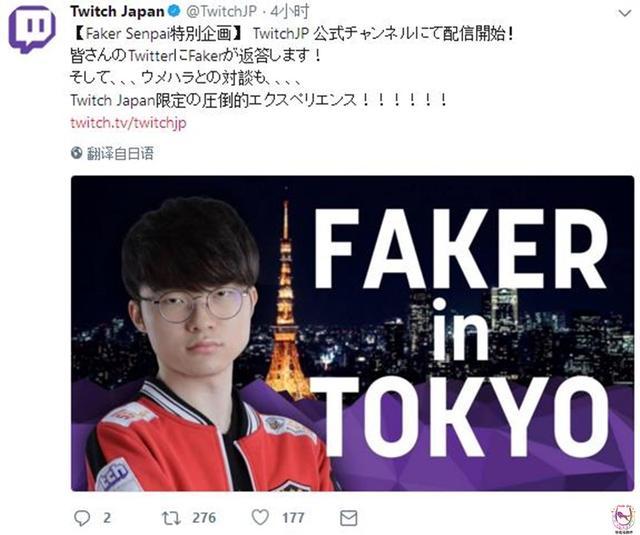Image resolution: width=640 pixels, height=535 pixels.
Task: Open the Twitch Japan display name
Action: [x=117, y=11]
